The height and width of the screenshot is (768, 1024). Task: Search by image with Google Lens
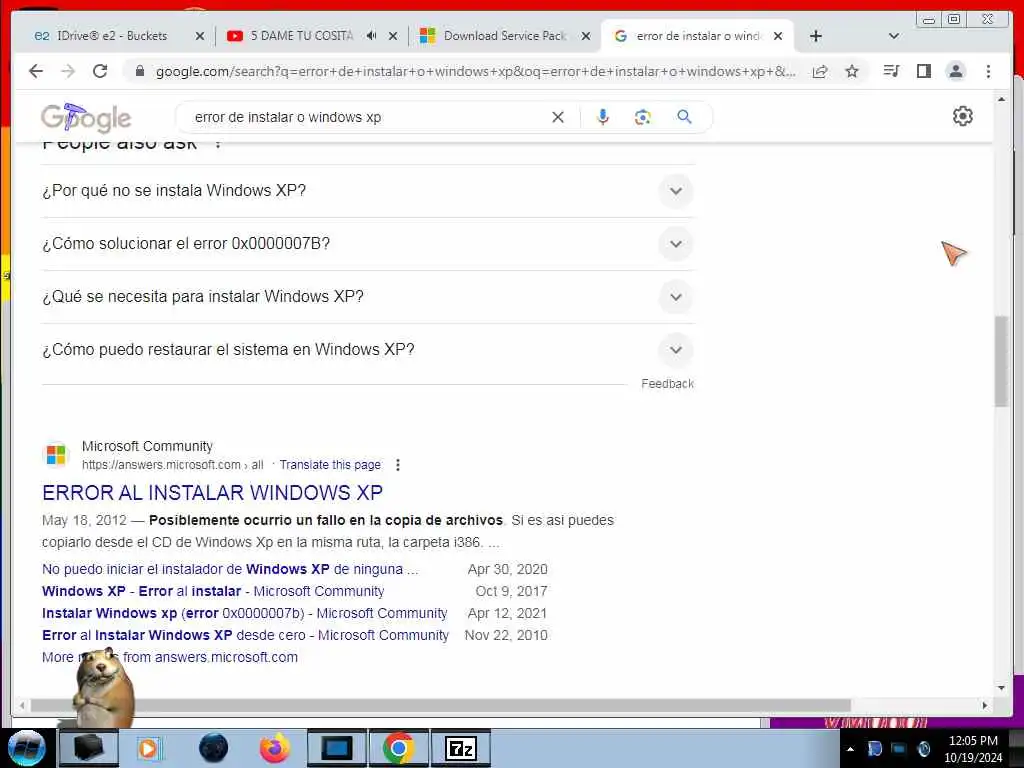pos(643,117)
